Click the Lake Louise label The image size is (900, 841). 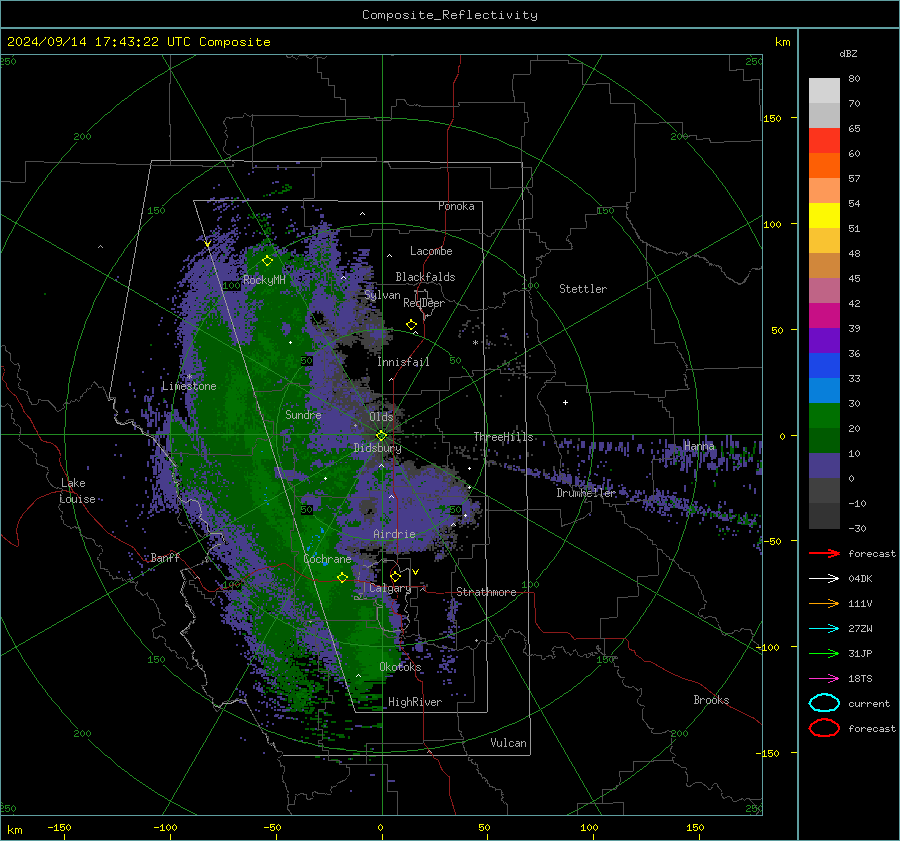79,491
